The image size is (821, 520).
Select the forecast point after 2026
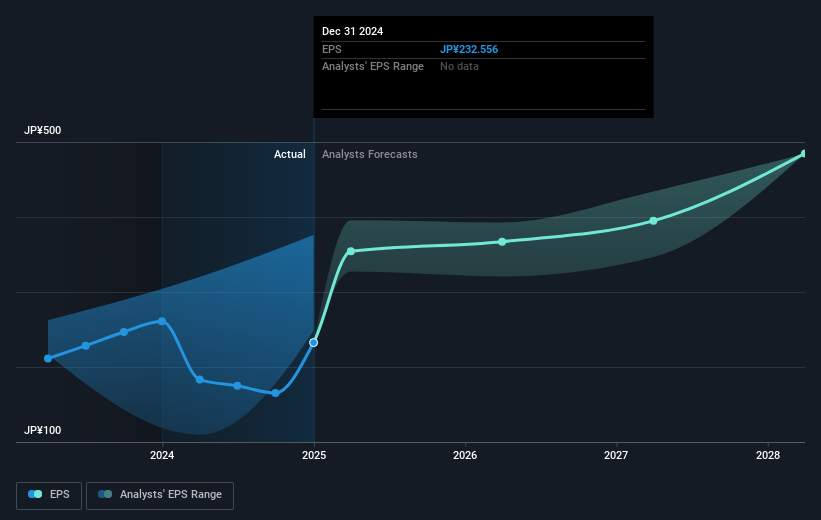[502, 242]
